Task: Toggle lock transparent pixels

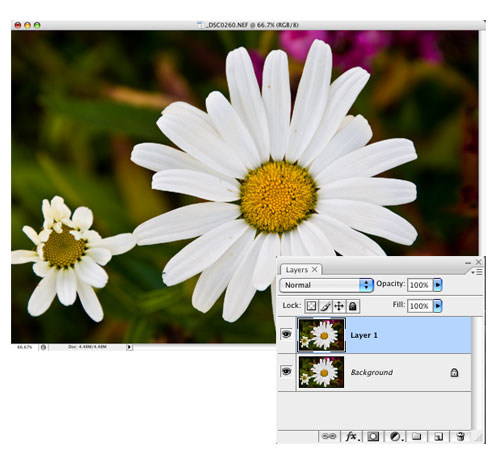Action: click(x=311, y=306)
